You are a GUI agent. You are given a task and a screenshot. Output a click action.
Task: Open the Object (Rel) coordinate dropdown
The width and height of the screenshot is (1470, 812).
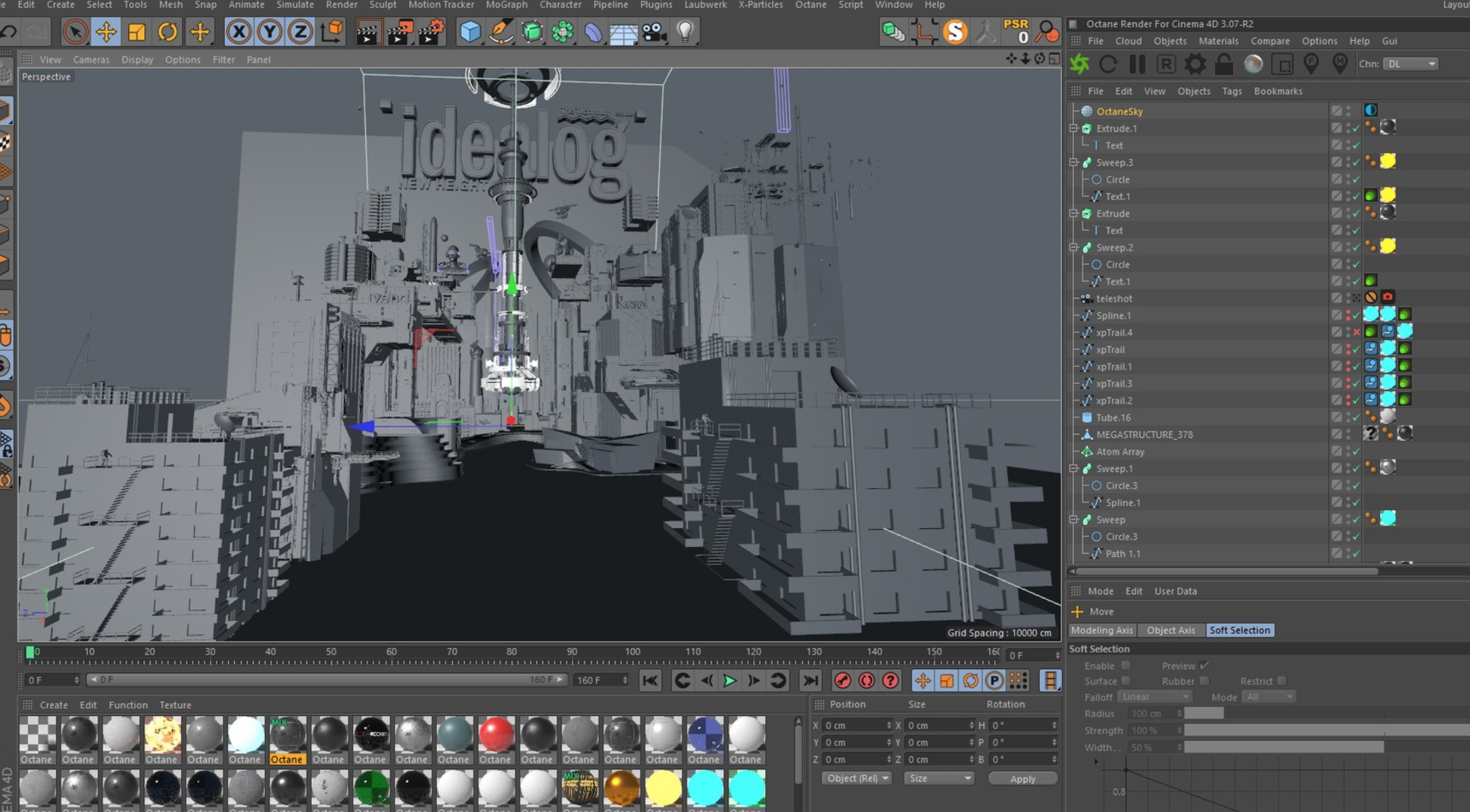click(x=856, y=778)
